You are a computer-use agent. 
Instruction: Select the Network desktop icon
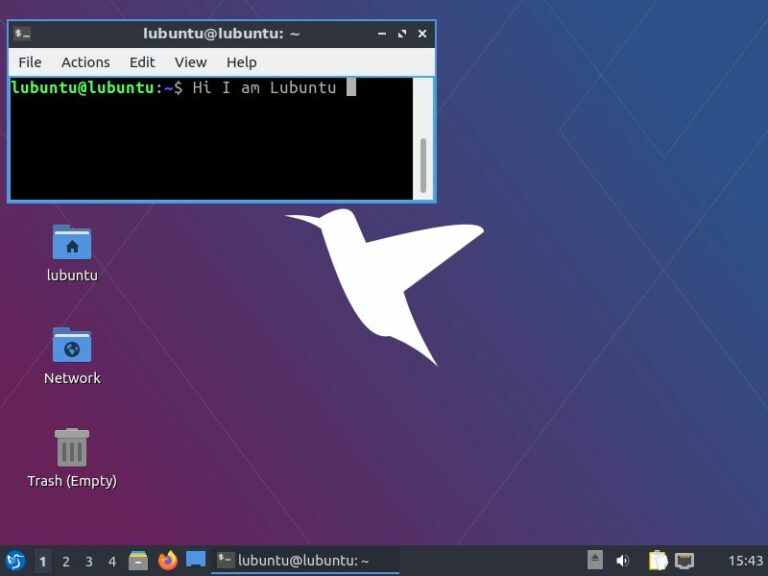pyautogui.click(x=72, y=356)
